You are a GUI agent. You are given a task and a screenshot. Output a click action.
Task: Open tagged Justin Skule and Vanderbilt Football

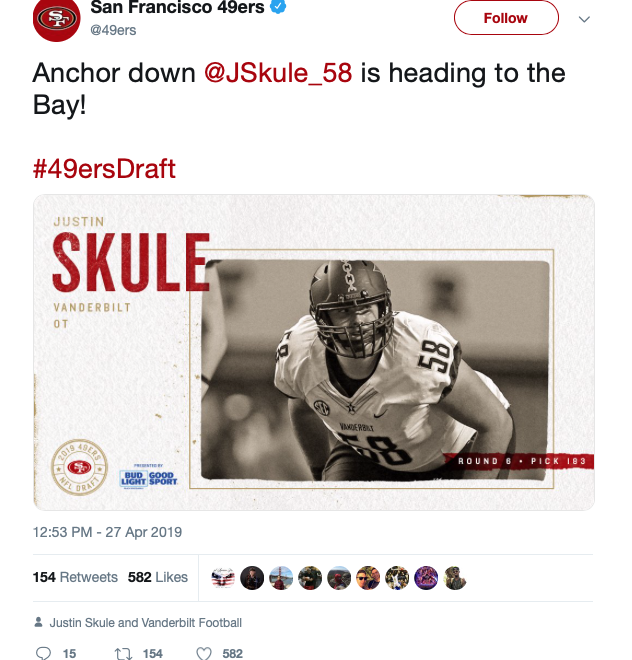coord(146,623)
